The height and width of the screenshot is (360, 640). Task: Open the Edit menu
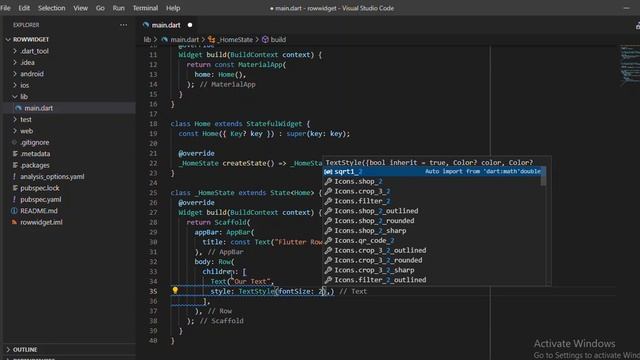(24, 8)
